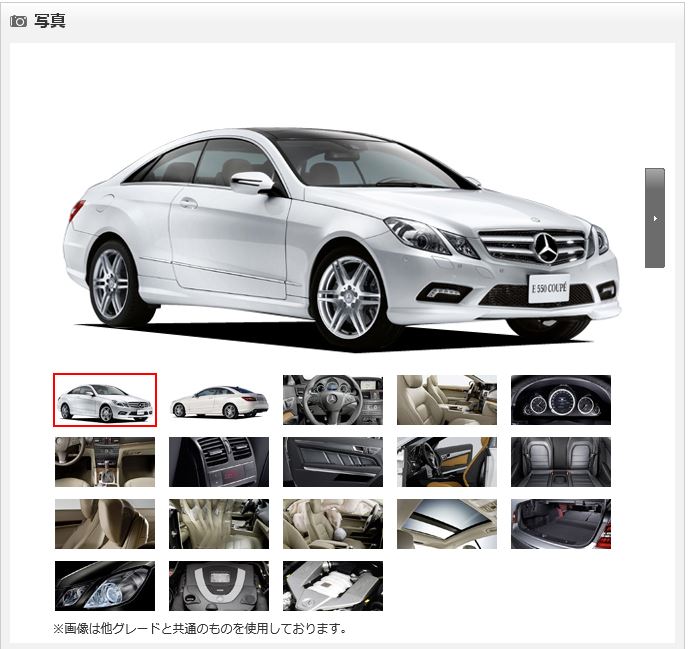Click the large main E 550 Coupé photo

[x=342, y=238]
